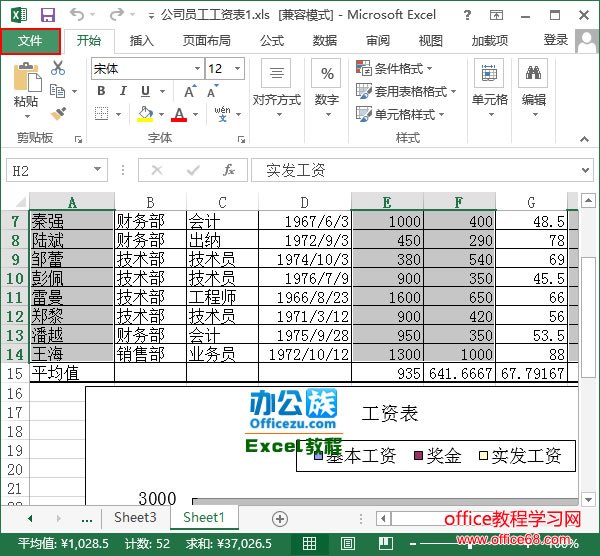Expand the font name dropdown 宋体

click(x=197, y=68)
